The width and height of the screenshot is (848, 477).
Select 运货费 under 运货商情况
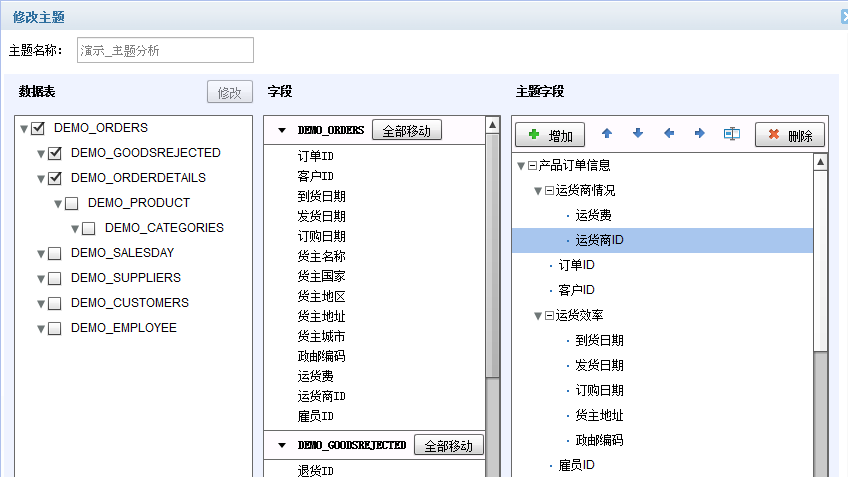pos(593,215)
